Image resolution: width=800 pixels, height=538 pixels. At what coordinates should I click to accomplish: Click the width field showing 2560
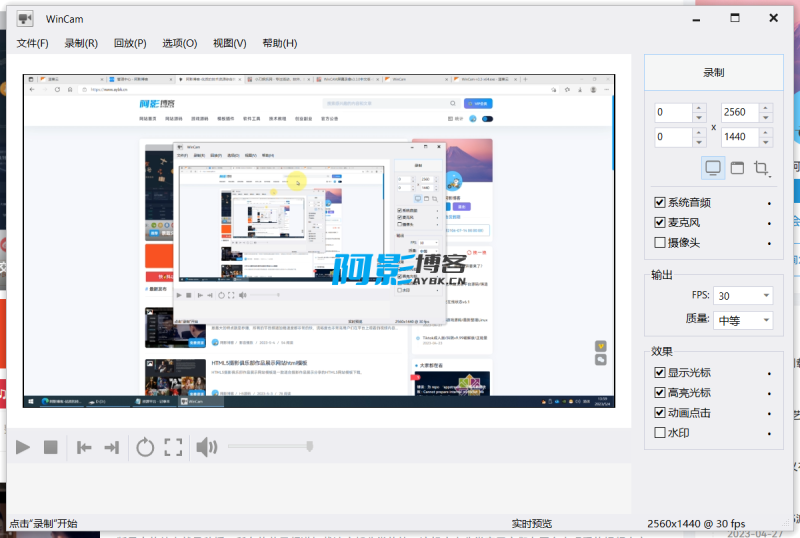click(x=740, y=112)
